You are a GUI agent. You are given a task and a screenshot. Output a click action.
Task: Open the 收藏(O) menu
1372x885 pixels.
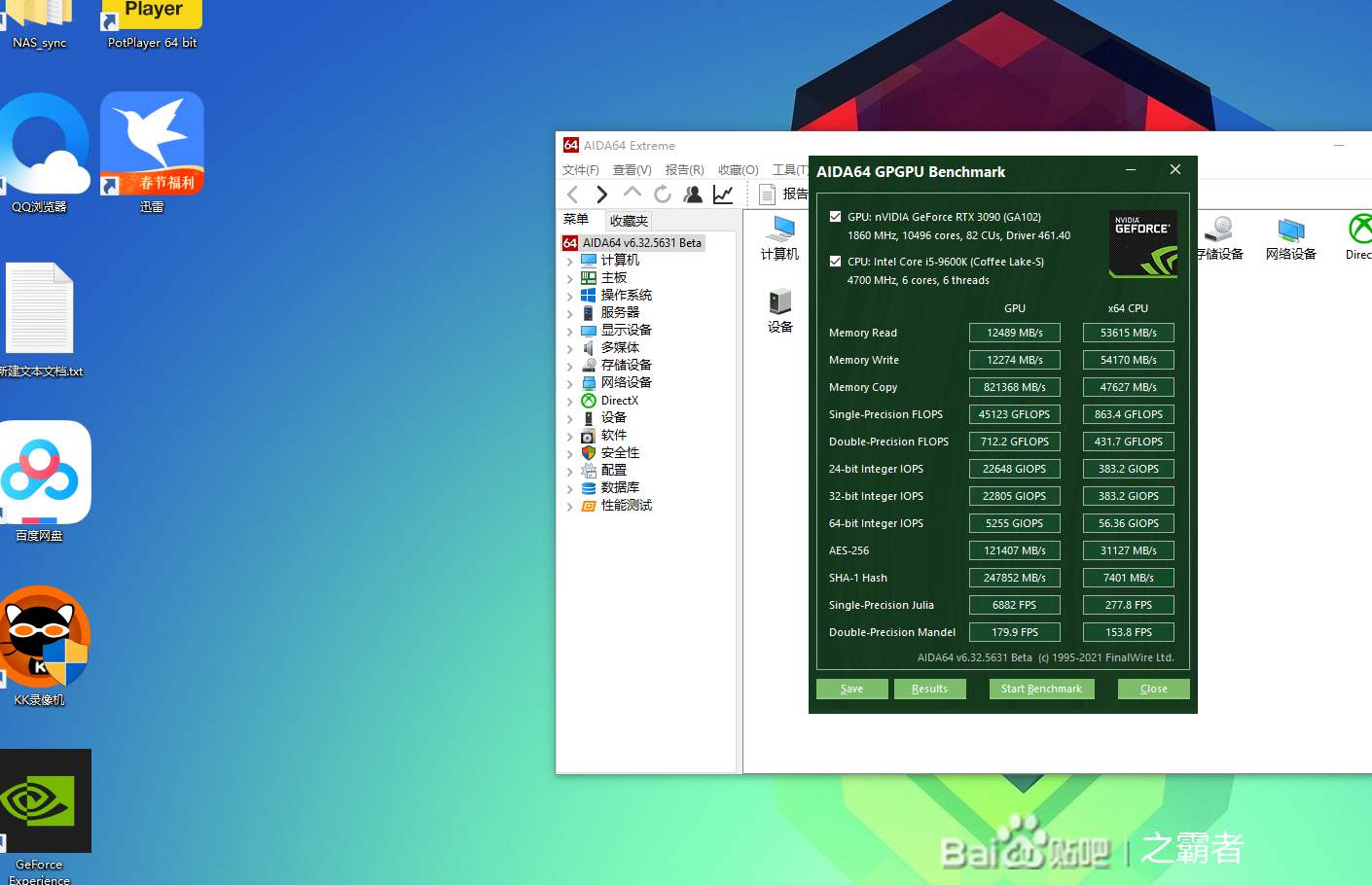point(739,170)
